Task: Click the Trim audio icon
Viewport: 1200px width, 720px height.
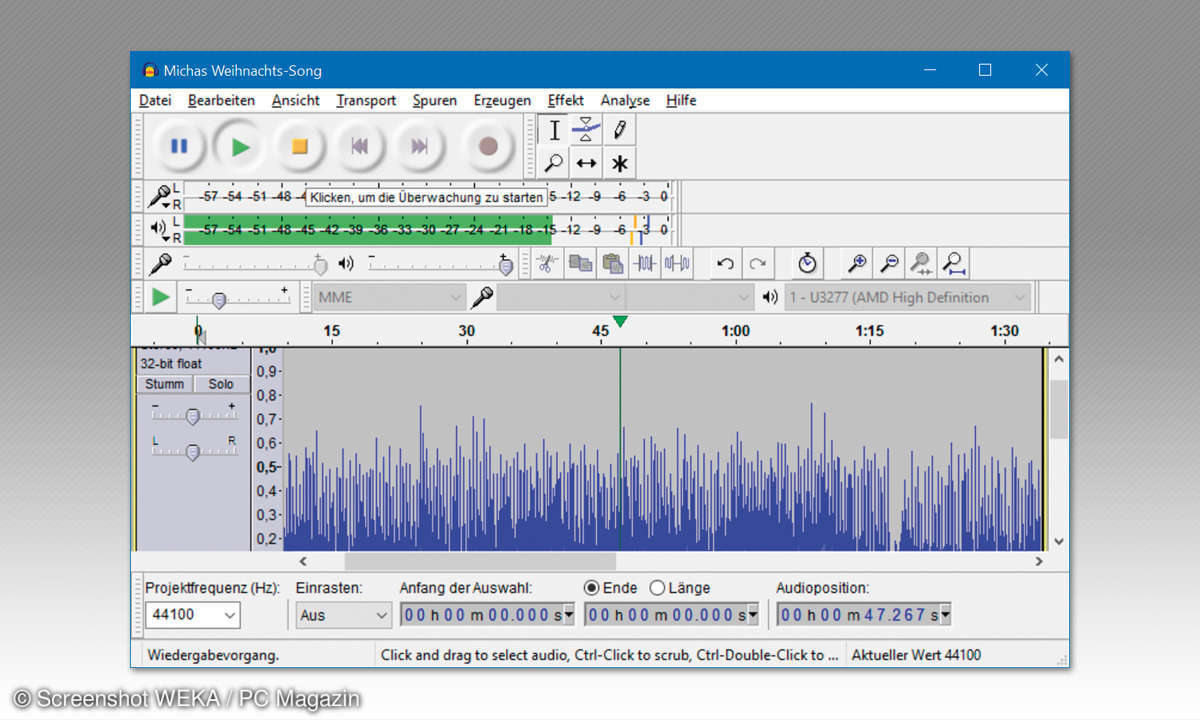Action: [x=645, y=264]
